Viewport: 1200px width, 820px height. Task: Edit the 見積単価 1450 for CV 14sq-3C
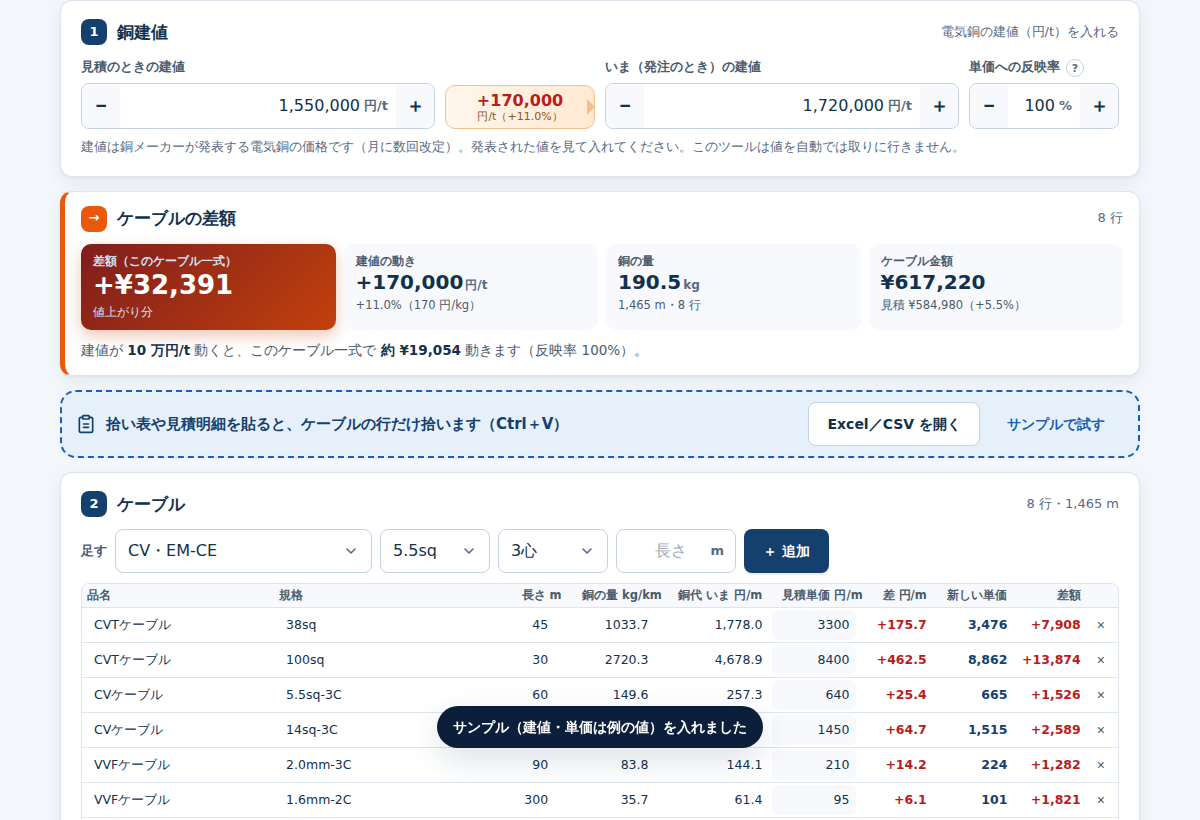(814, 730)
